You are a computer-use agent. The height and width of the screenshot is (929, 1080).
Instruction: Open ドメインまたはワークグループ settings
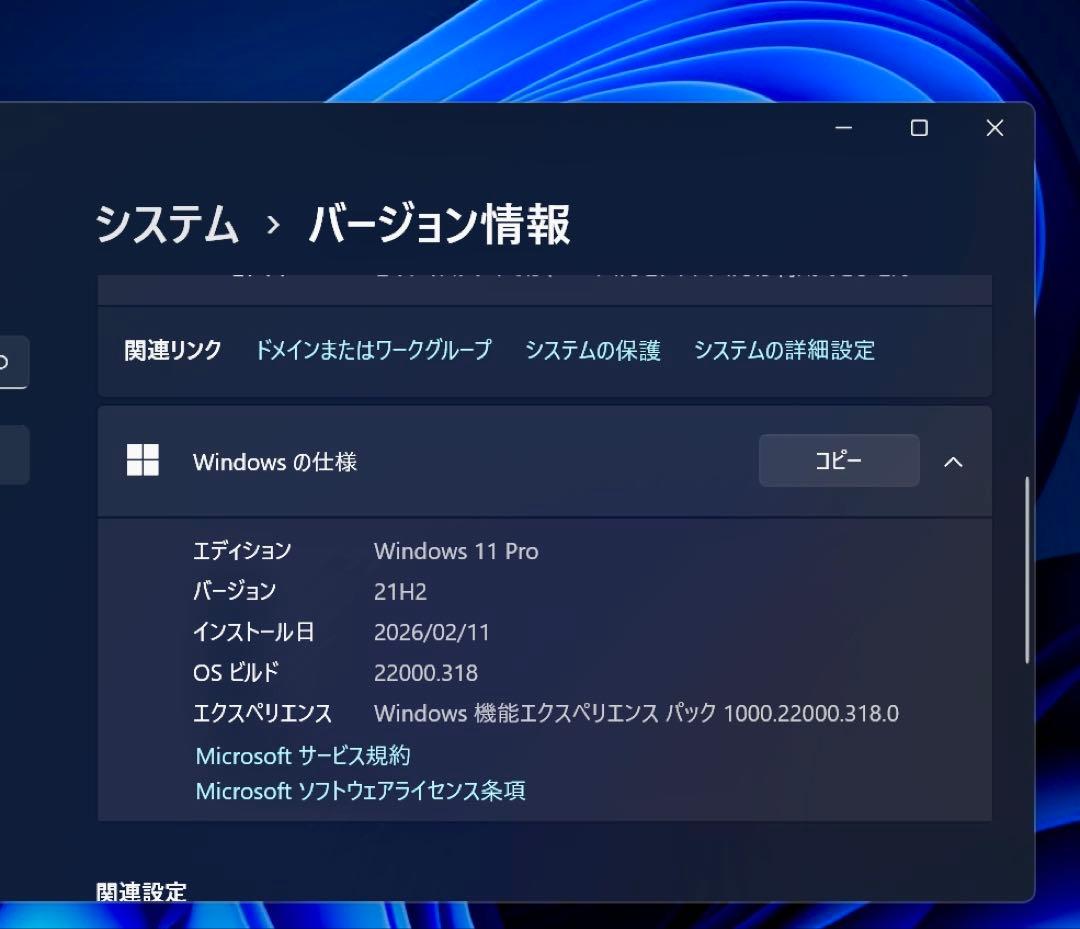coord(374,351)
